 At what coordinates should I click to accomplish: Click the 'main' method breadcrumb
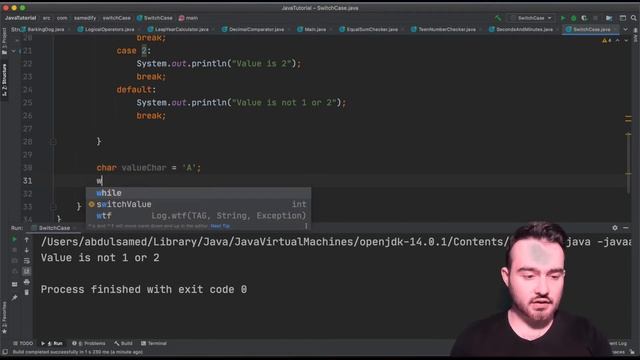point(188,18)
